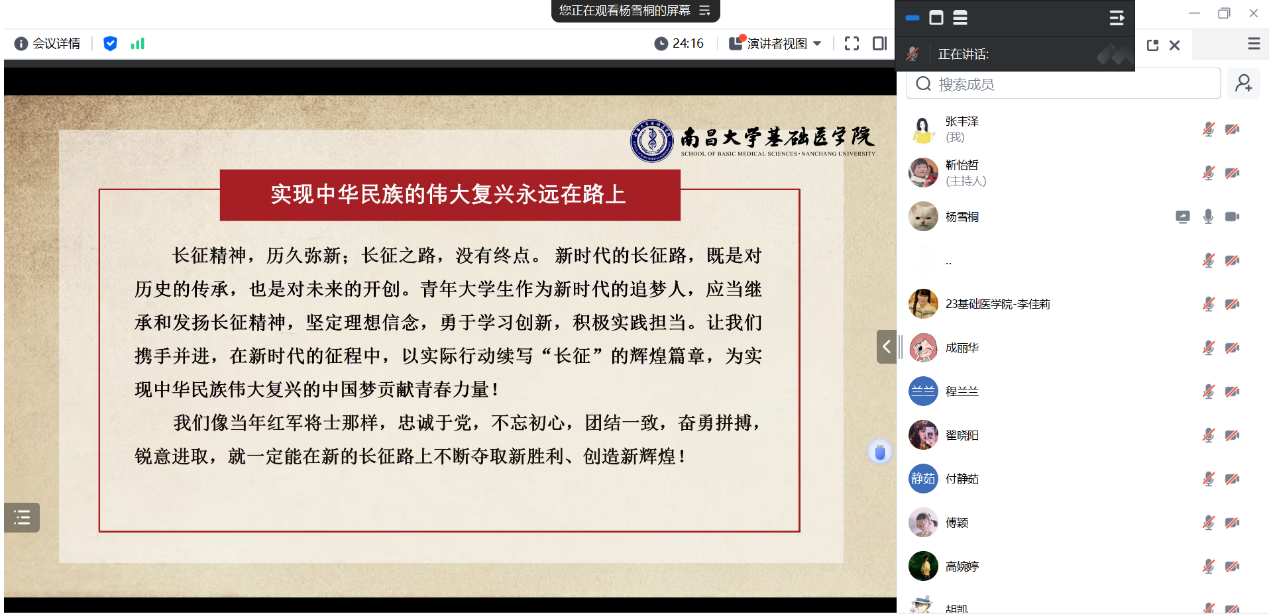Click 成丽华 camera-off icon
Image resolution: width=1269 pixels, height=616 pixels.
tap(1232, 348)
